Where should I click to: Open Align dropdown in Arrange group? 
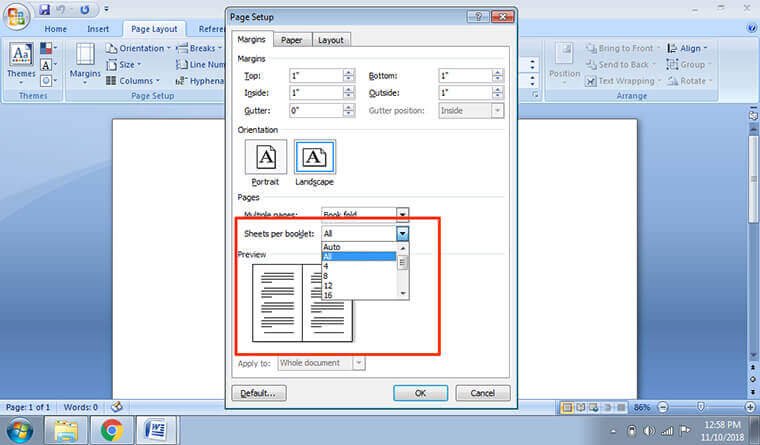[x=687, y=48]
